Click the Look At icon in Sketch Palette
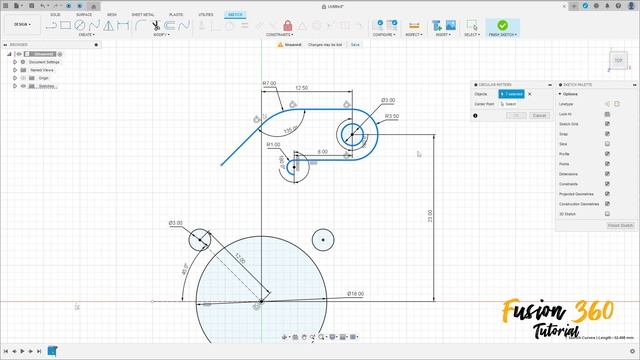Screen dimensions: 640x360 607,114
